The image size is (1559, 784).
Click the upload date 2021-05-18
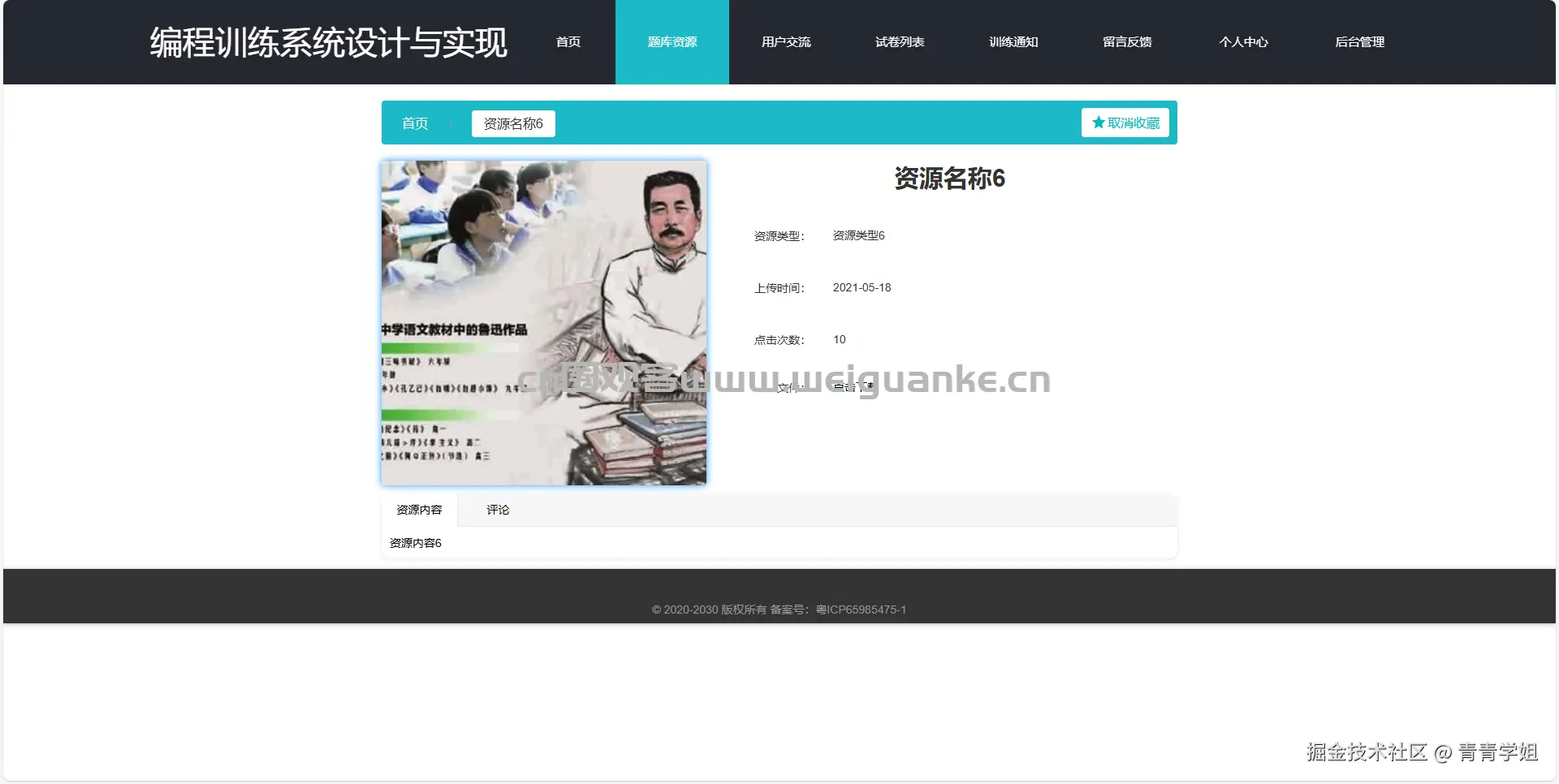pos(862,287)
